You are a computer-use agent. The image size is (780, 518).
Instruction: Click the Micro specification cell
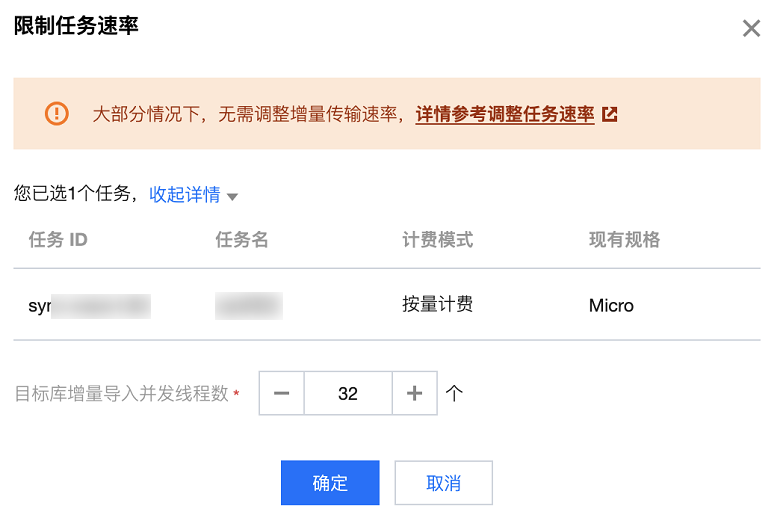coord(611,305)
